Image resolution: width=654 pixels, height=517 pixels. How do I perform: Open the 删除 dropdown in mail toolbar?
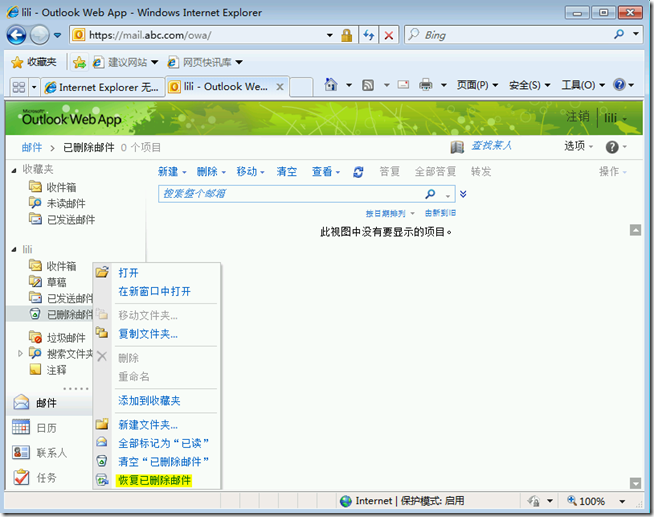click(x=211, y=171)
